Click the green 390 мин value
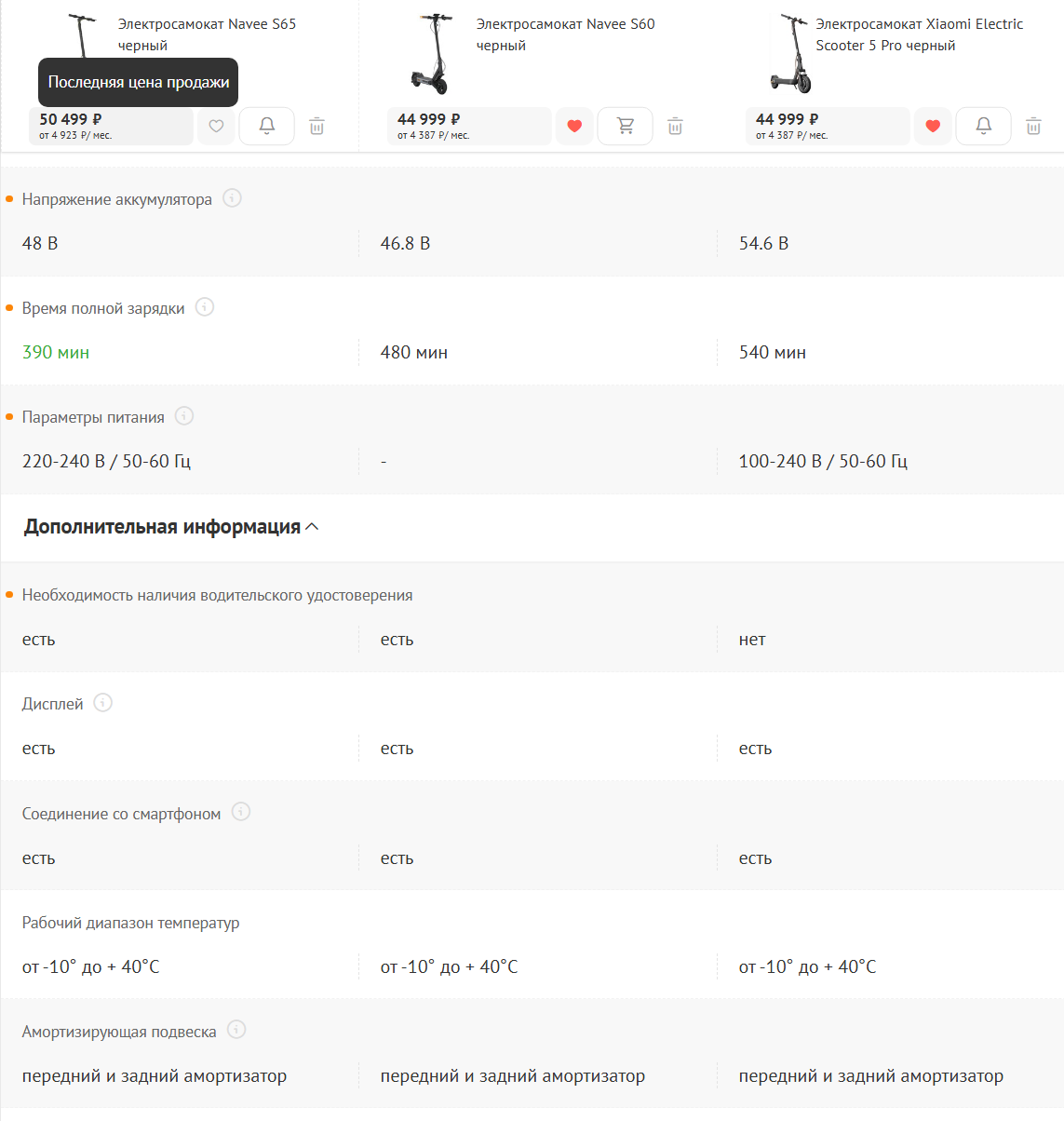Image resolution: width=1064 pixels, height=1121 pixels. click(56, 353)
